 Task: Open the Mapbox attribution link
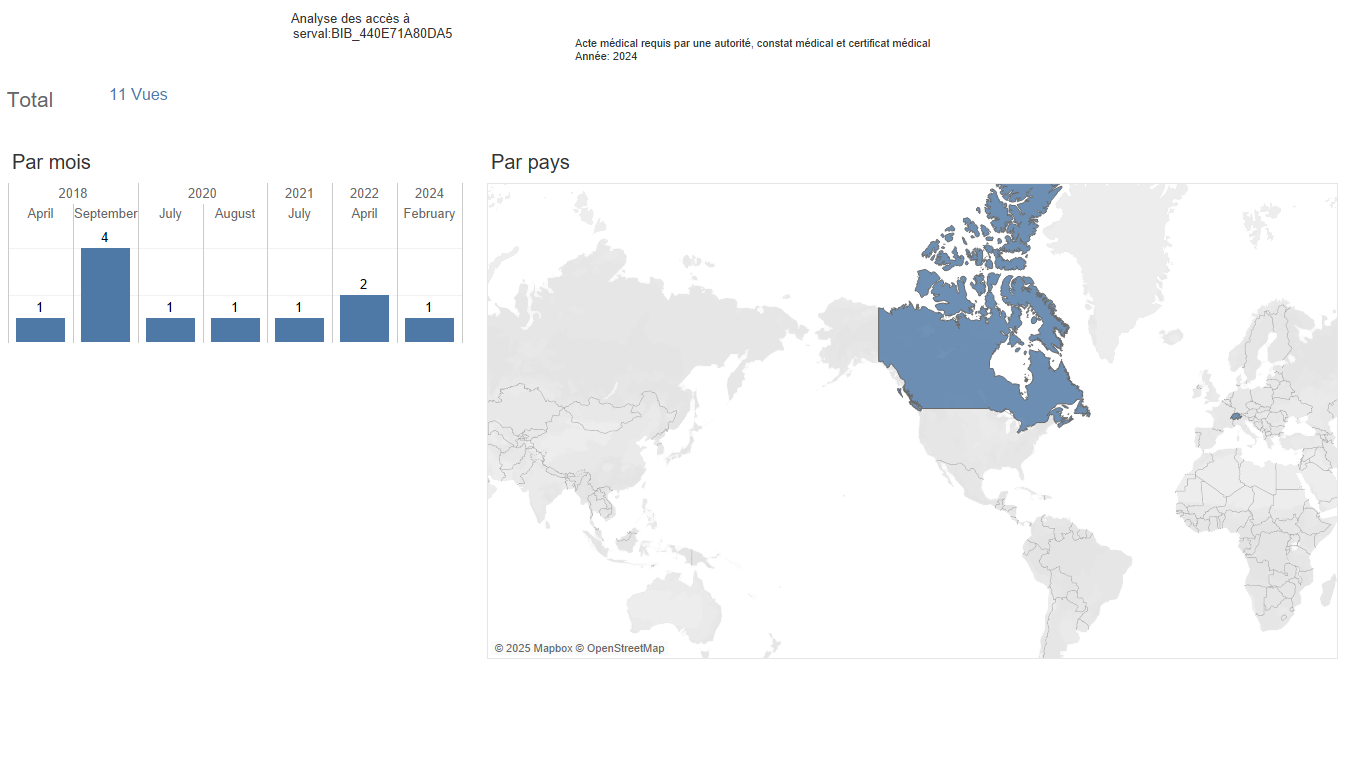(533, 648)
